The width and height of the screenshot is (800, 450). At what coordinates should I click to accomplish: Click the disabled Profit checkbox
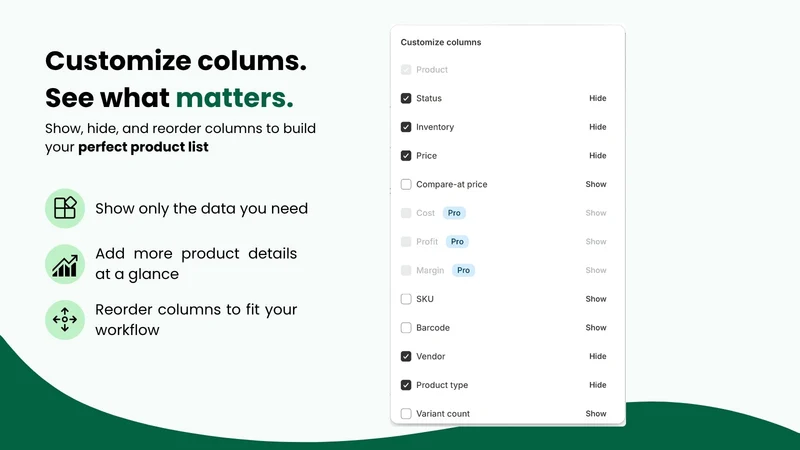point(406,241)
